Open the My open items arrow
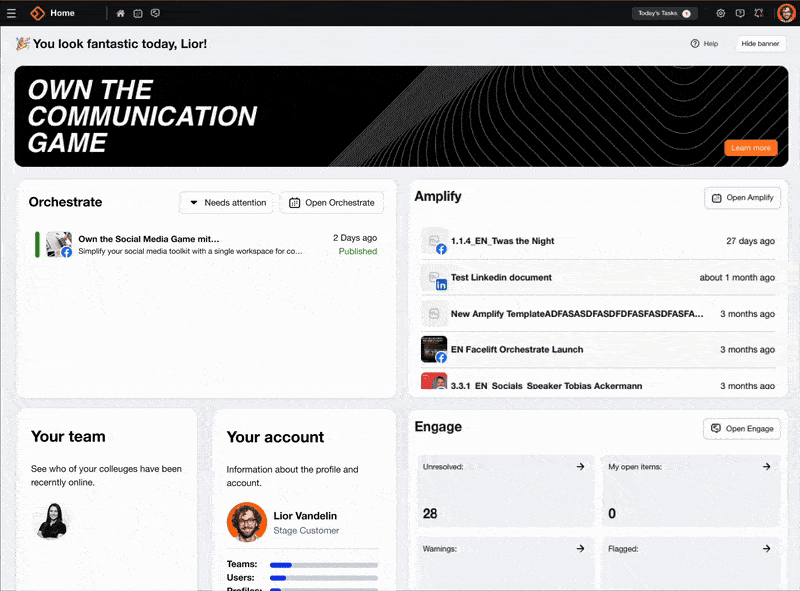Viewport: 800px width, 591px height. (766, 466)
